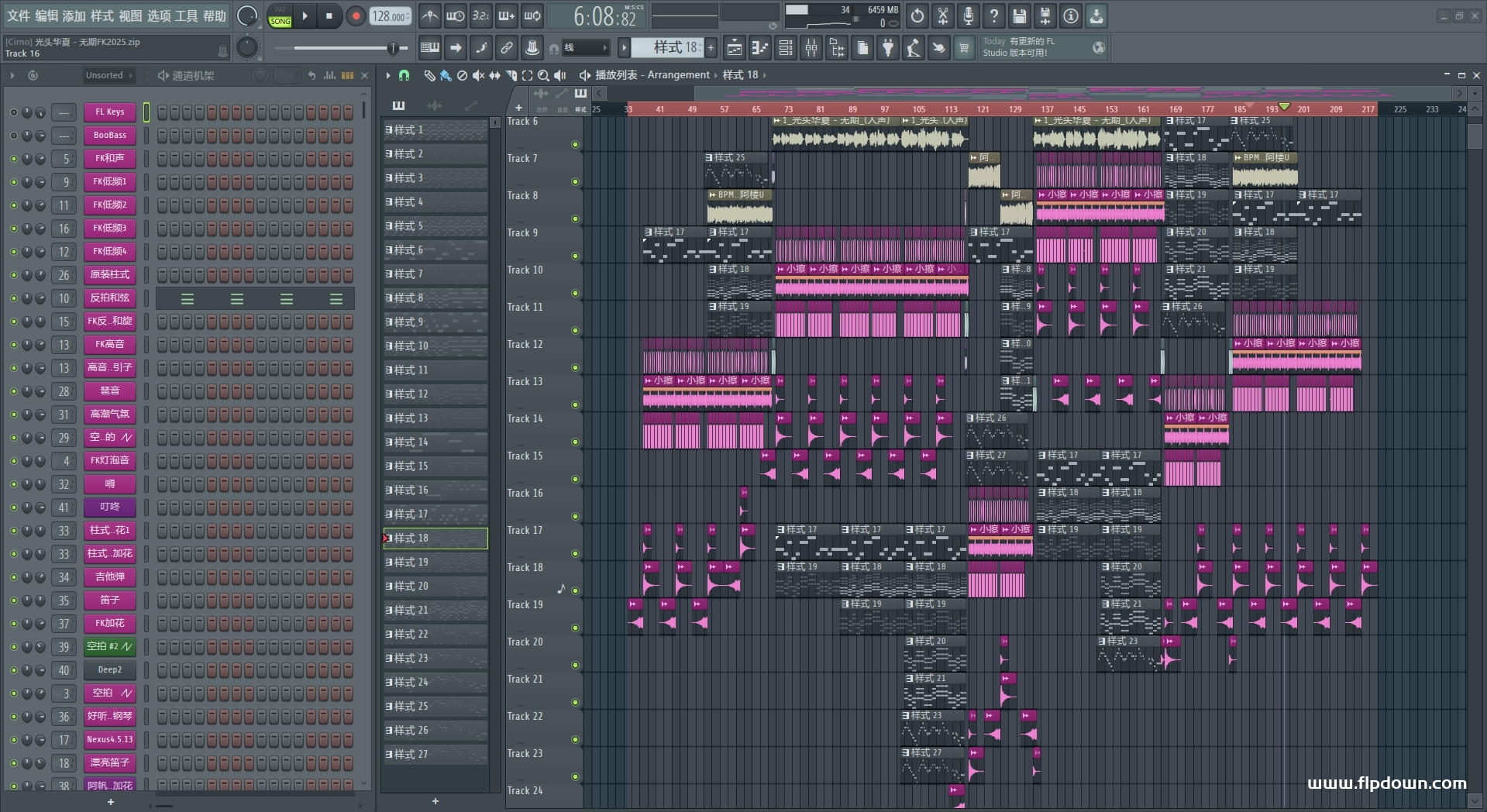Select the paint brush tool in playlist

446,75
